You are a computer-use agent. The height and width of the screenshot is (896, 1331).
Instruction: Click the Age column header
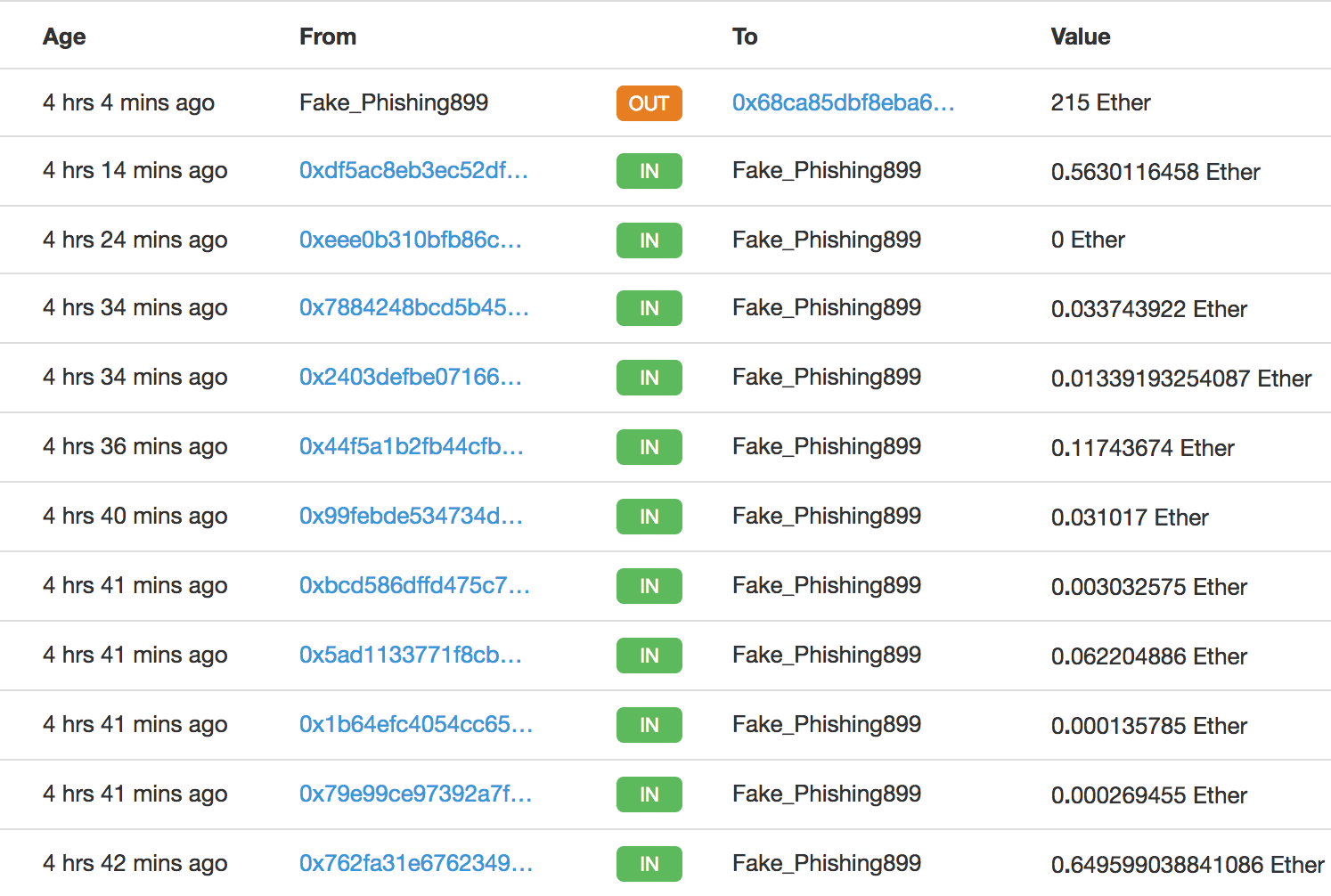pyautogui.click(x=64, y=37)
